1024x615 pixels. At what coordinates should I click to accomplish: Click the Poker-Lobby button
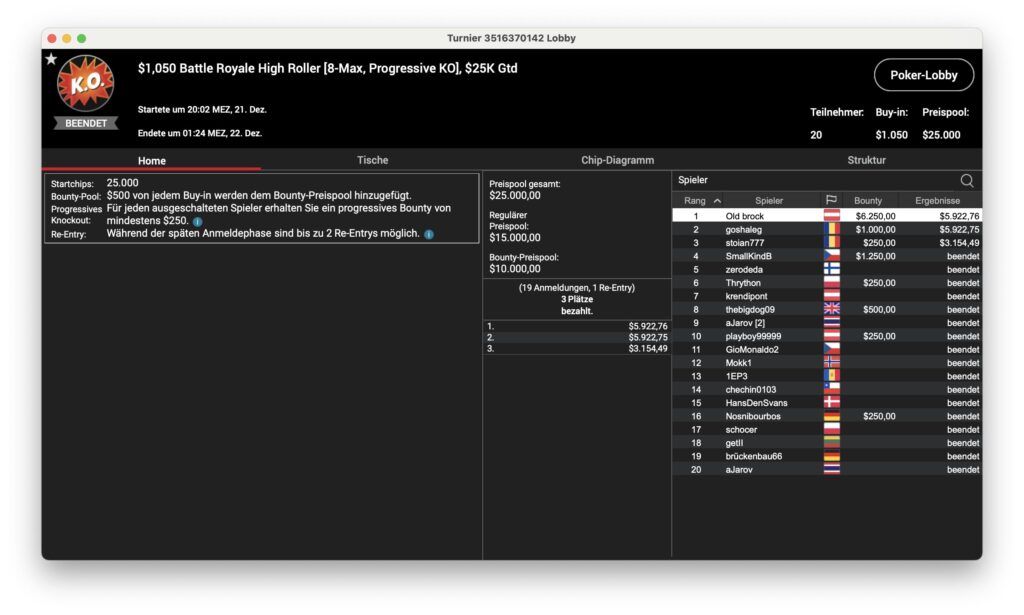click(x=923, y=75)
